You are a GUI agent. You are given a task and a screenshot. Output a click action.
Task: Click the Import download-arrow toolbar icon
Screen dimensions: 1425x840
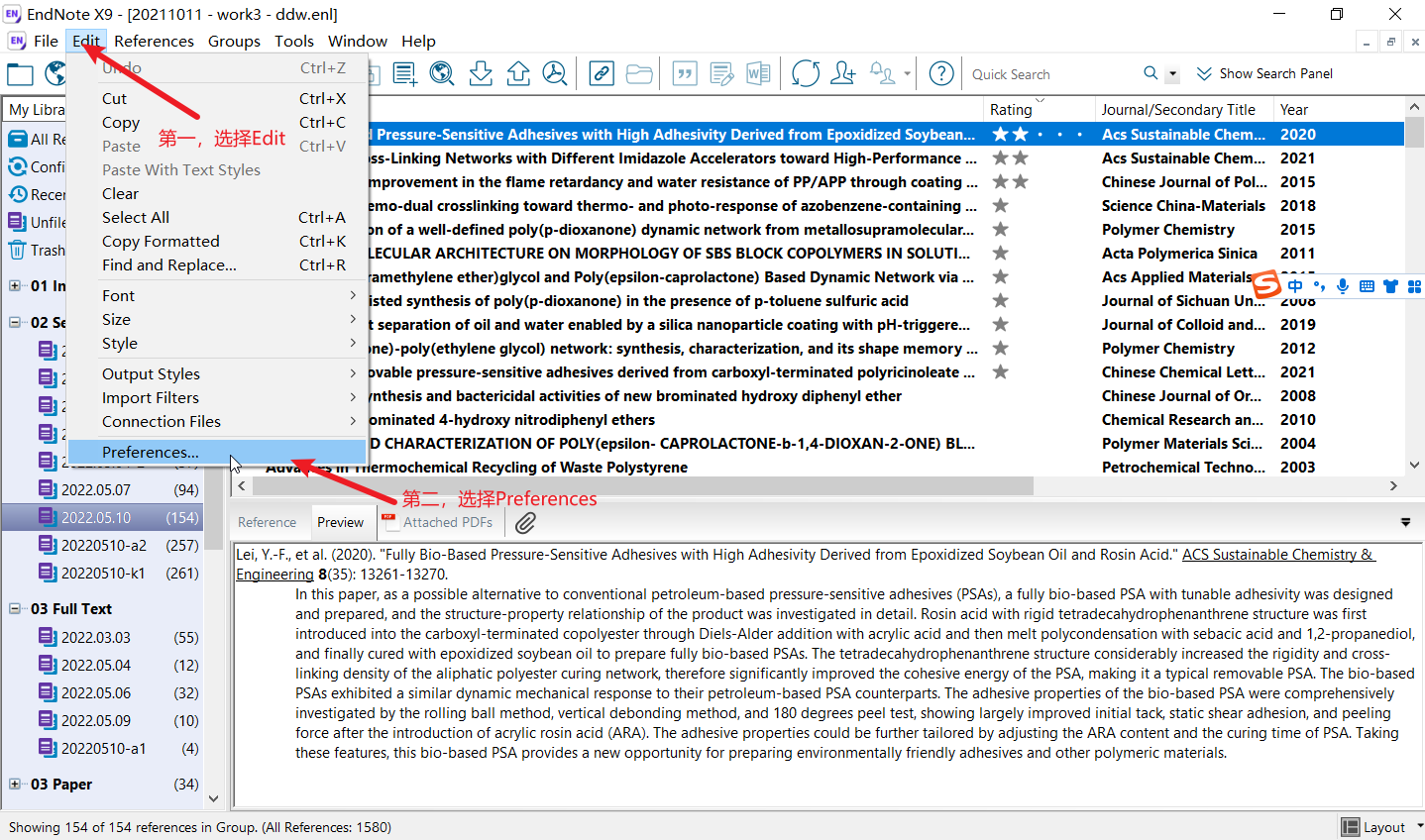[481, 74]
